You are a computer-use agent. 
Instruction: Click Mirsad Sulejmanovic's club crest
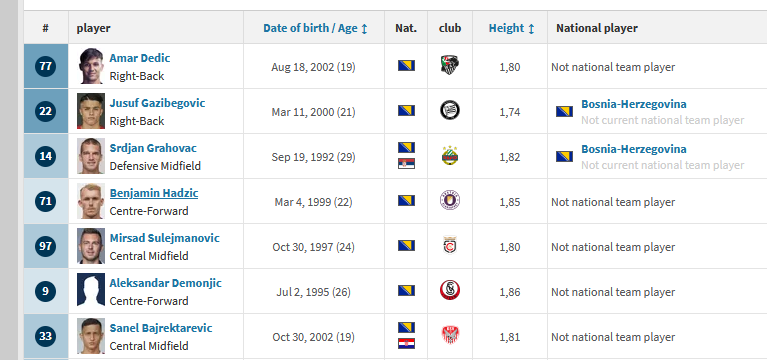450,246
